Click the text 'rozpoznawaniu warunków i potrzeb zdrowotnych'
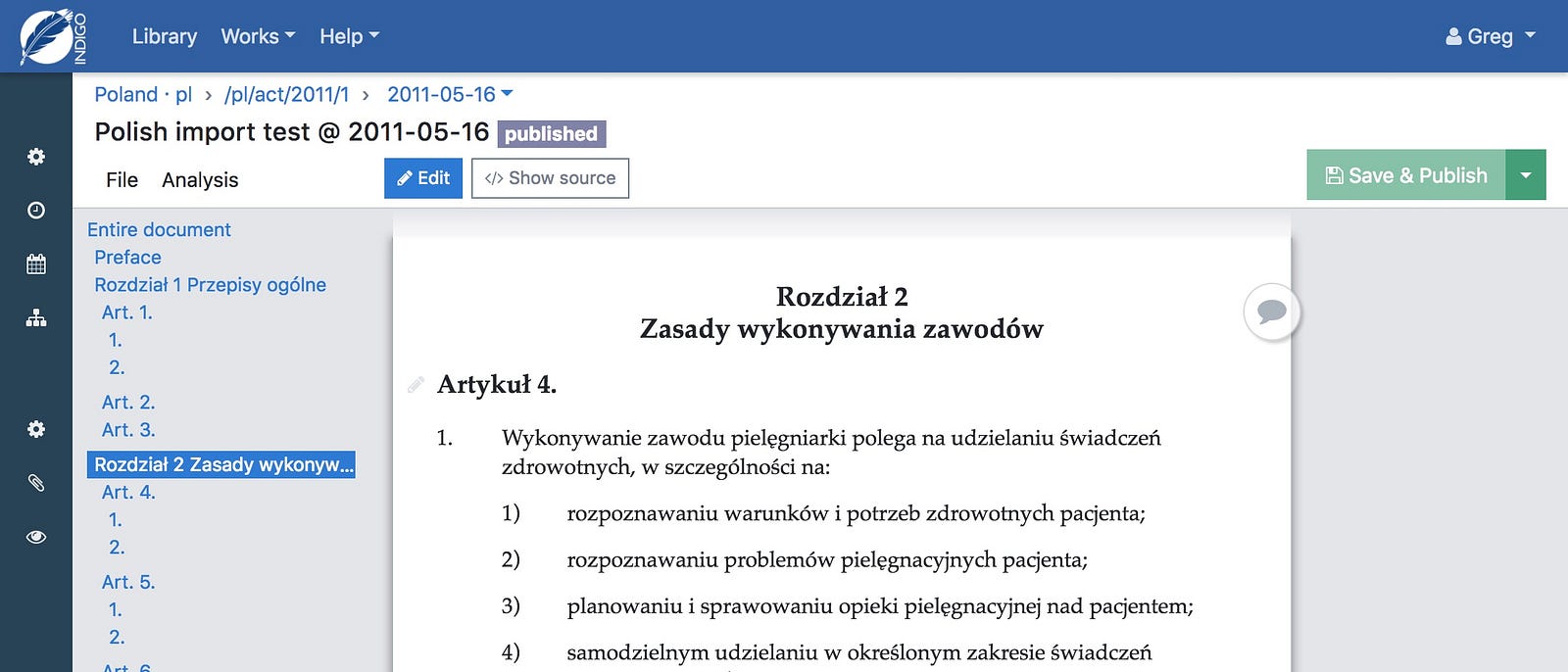Image resolution: width=1568 pixels, height=672 pixels. pyautogui.click(x=808, y=513)
